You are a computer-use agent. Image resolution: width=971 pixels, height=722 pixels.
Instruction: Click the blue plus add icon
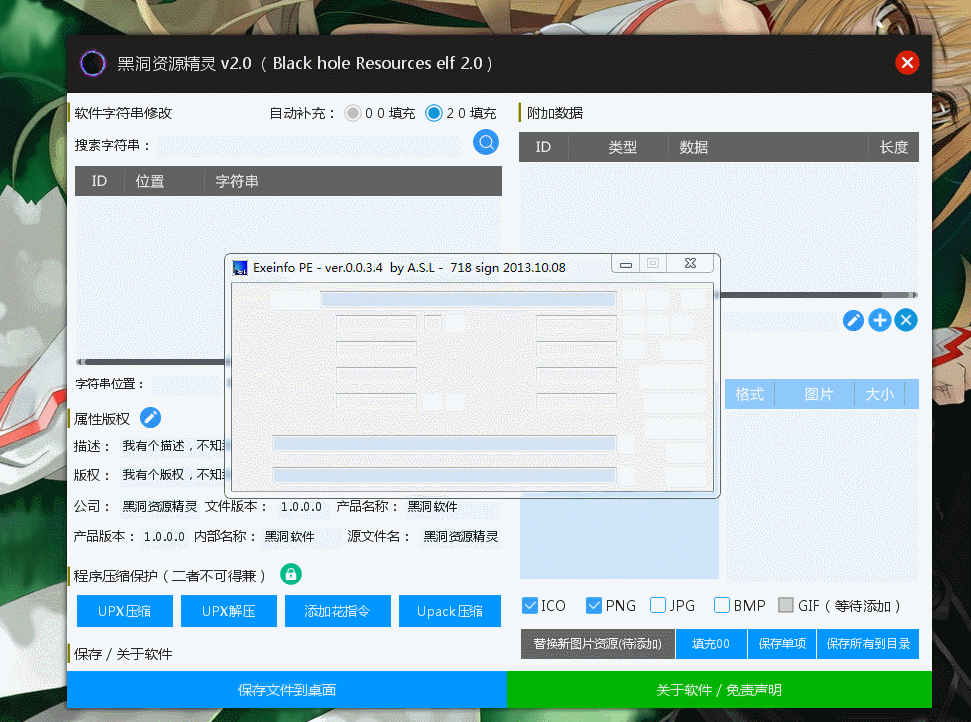click(879, 320)
